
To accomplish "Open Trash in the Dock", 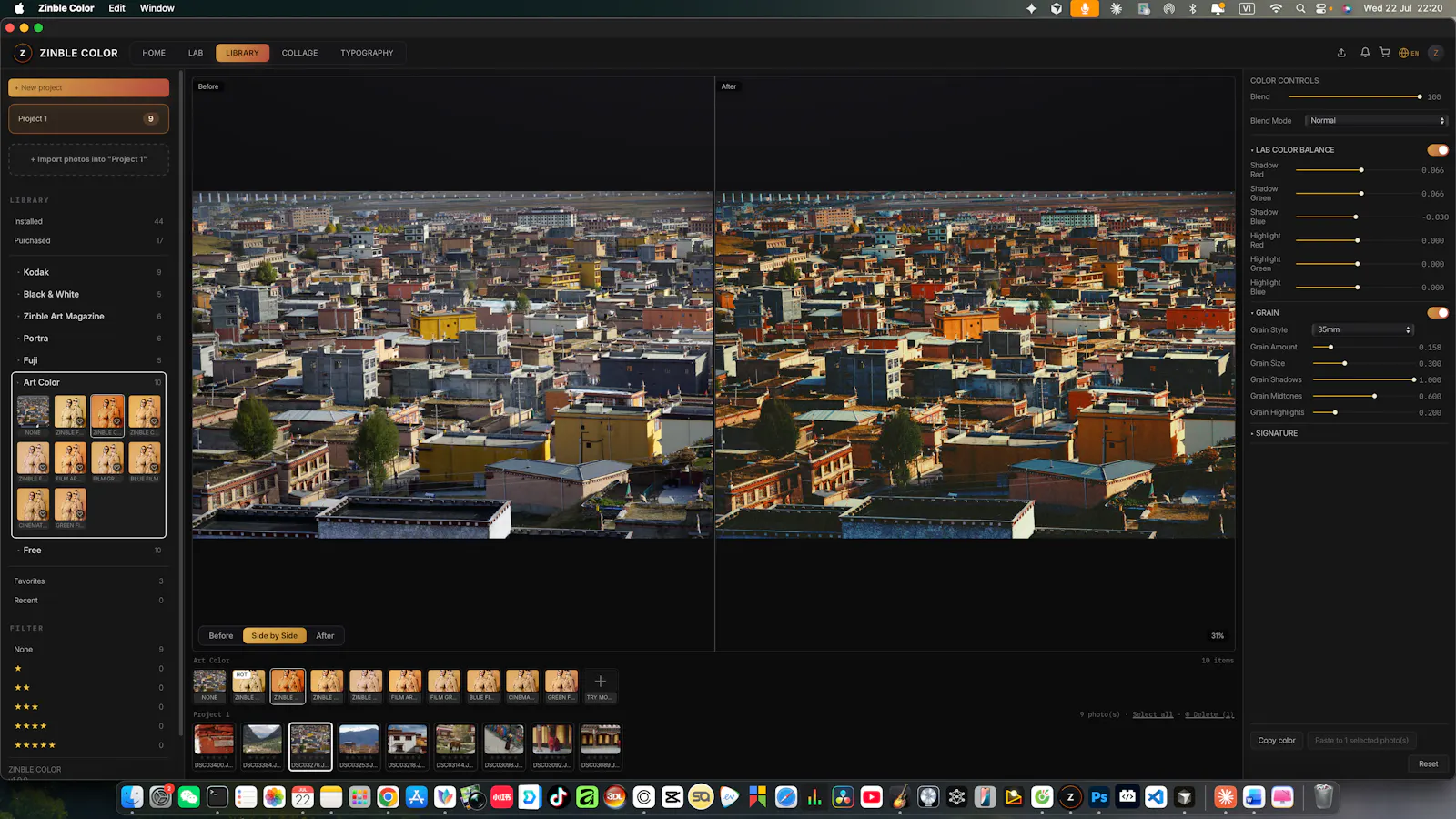I will point(1324,797).
